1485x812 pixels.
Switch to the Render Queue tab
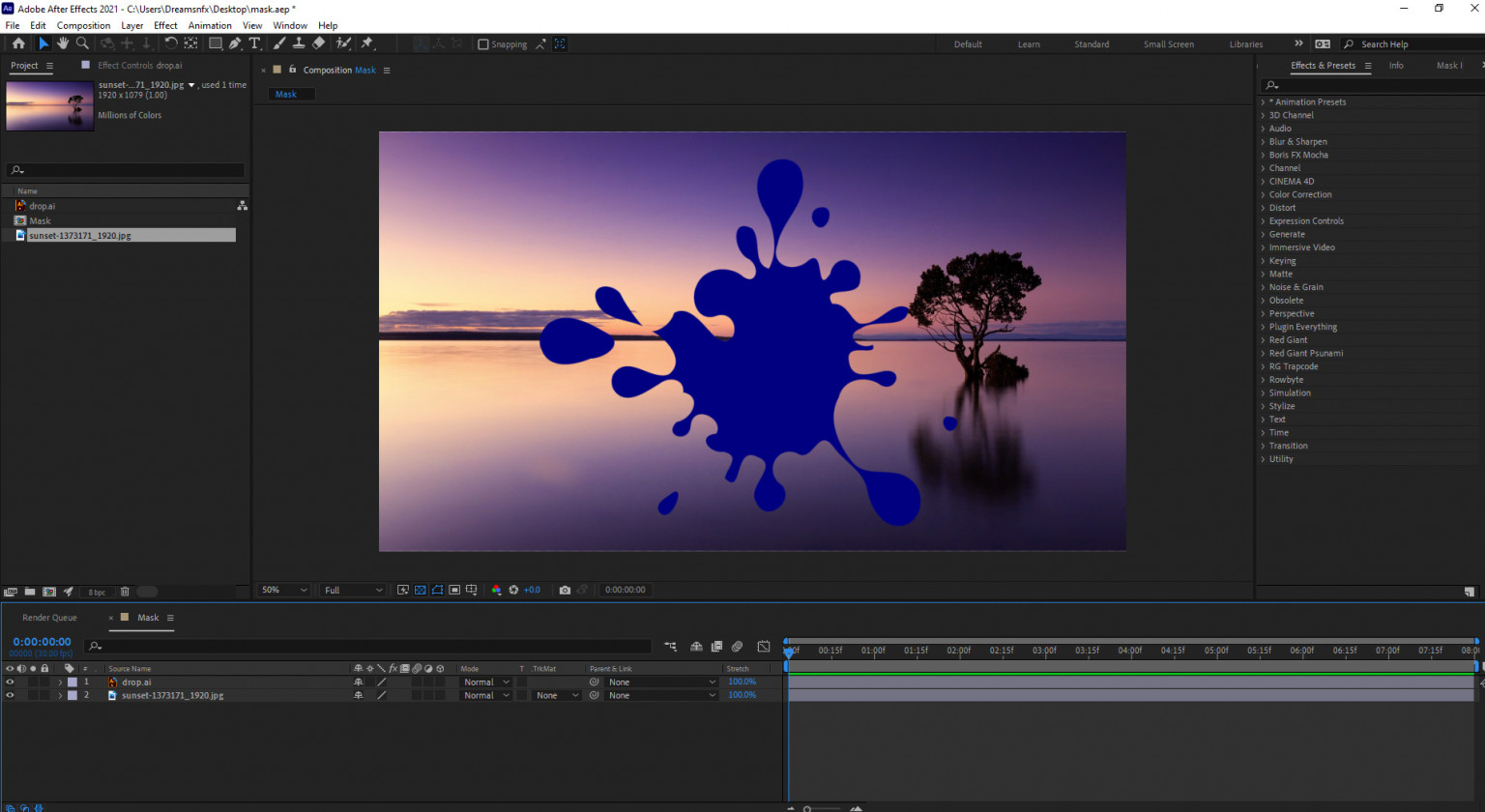pos(49,618)
